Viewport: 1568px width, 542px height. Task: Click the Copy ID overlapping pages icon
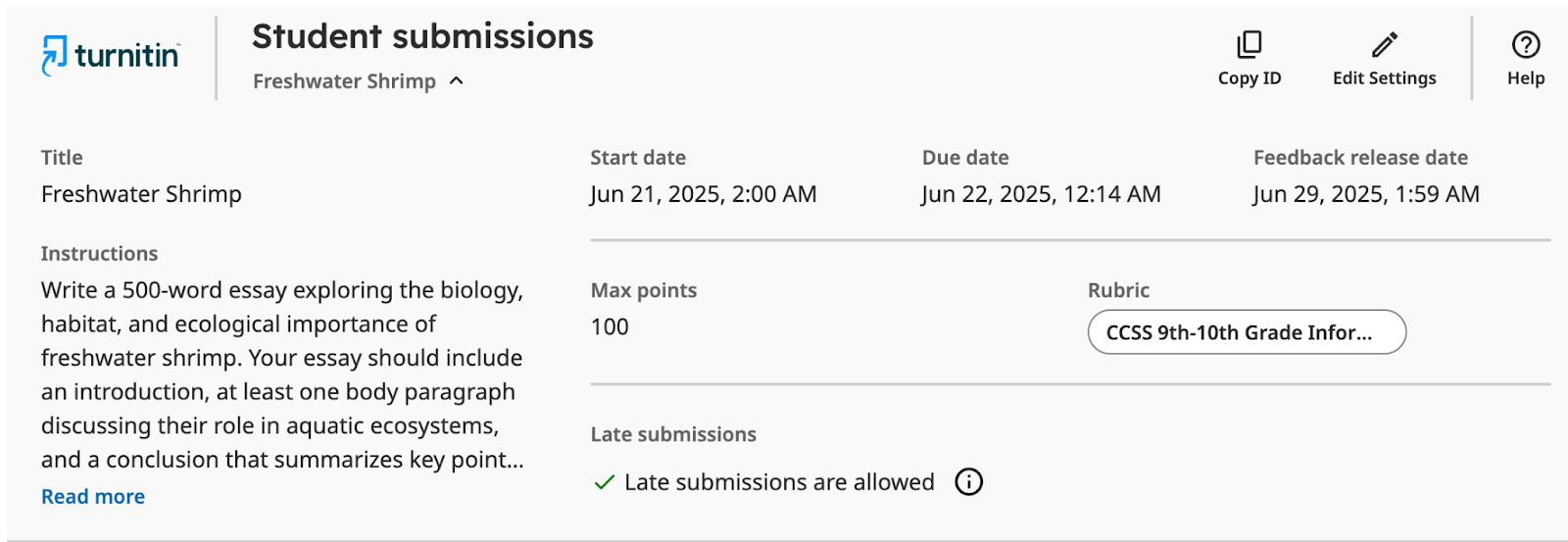pos(1249,44)
